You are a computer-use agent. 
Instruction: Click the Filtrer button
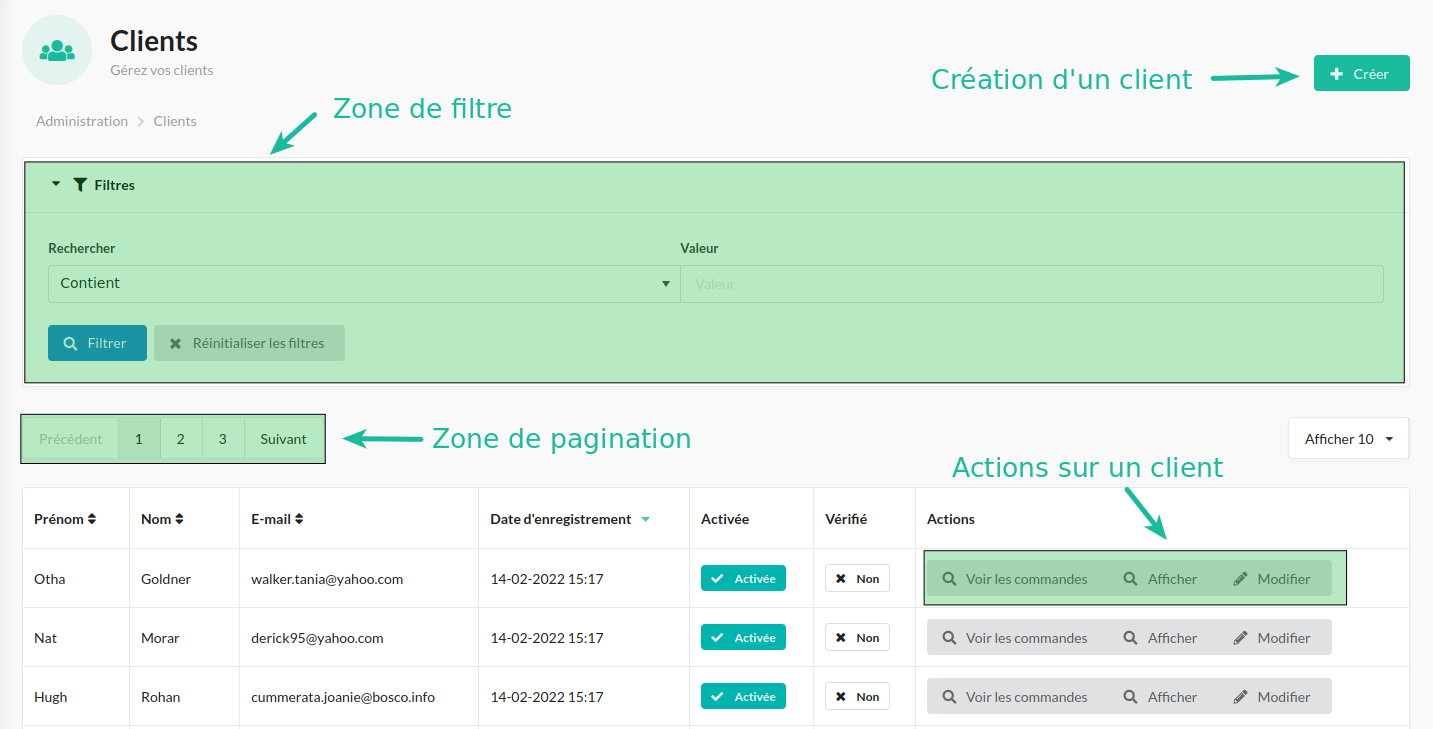97,343
